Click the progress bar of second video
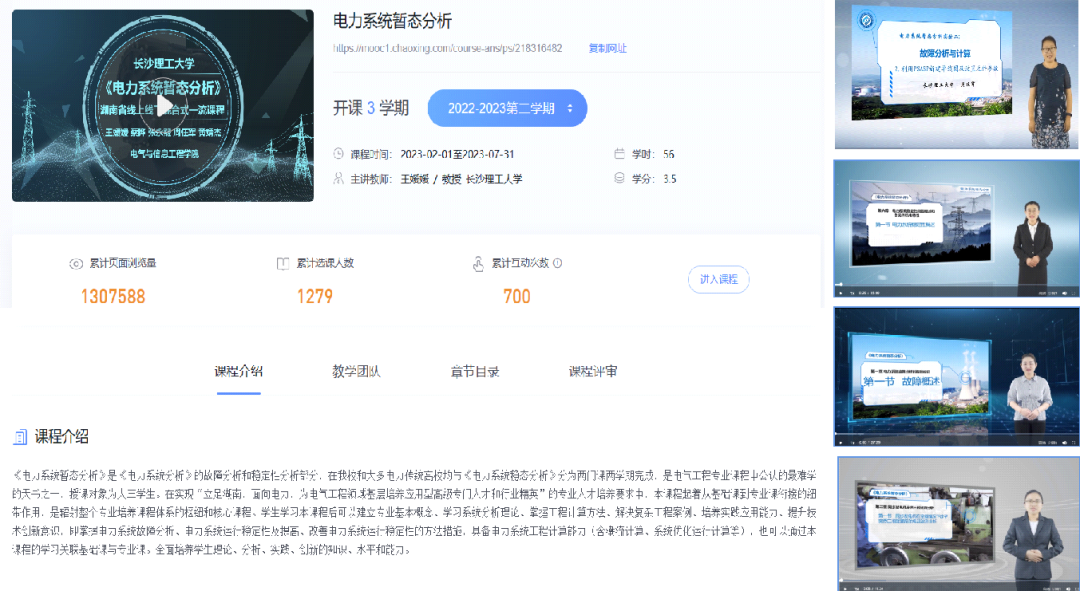 pyautogui.click(x=956, y=284)
